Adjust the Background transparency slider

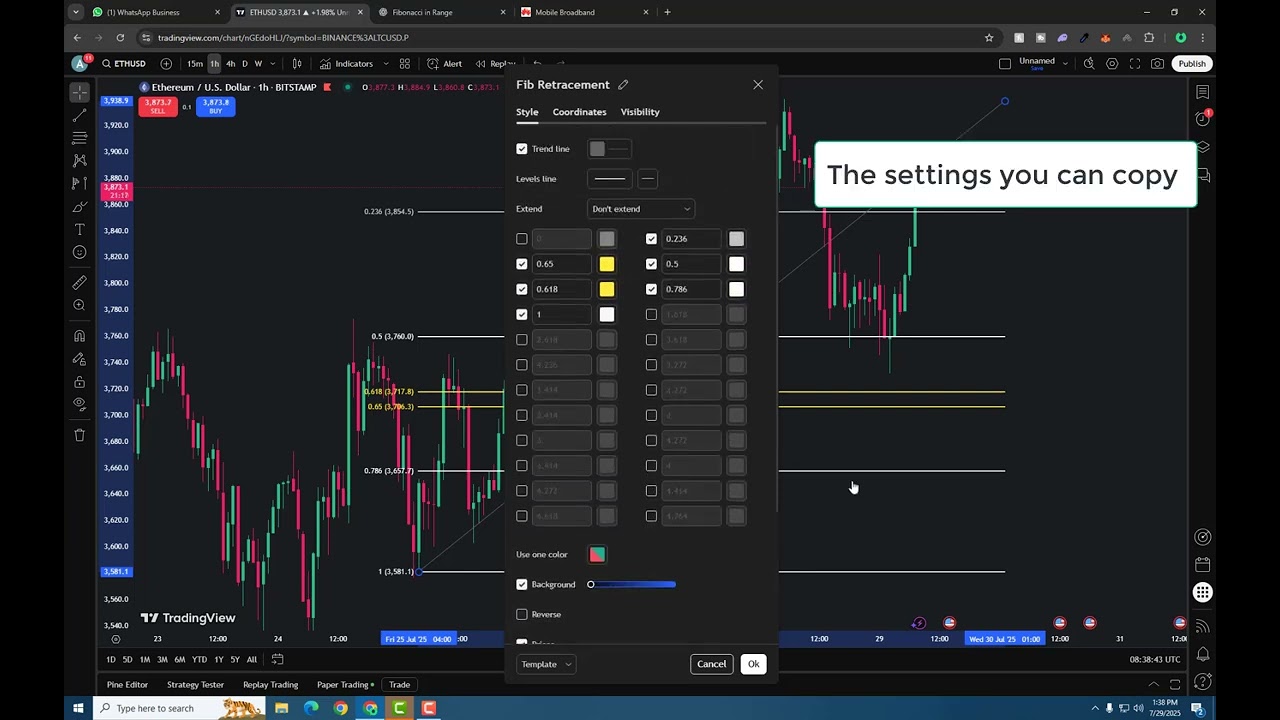point(632,584)
